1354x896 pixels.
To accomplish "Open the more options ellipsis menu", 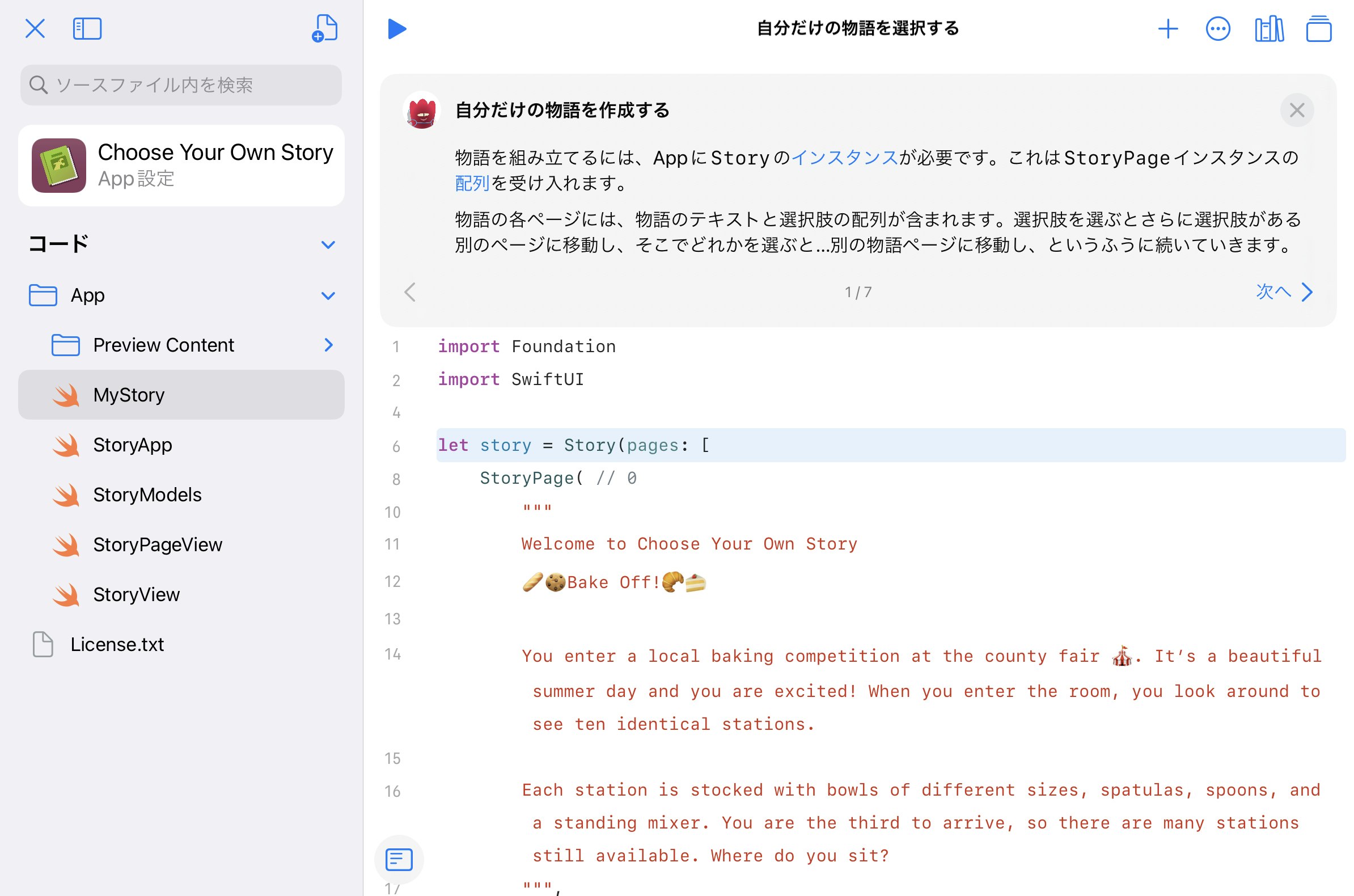I will click(x=1217, y=28).
